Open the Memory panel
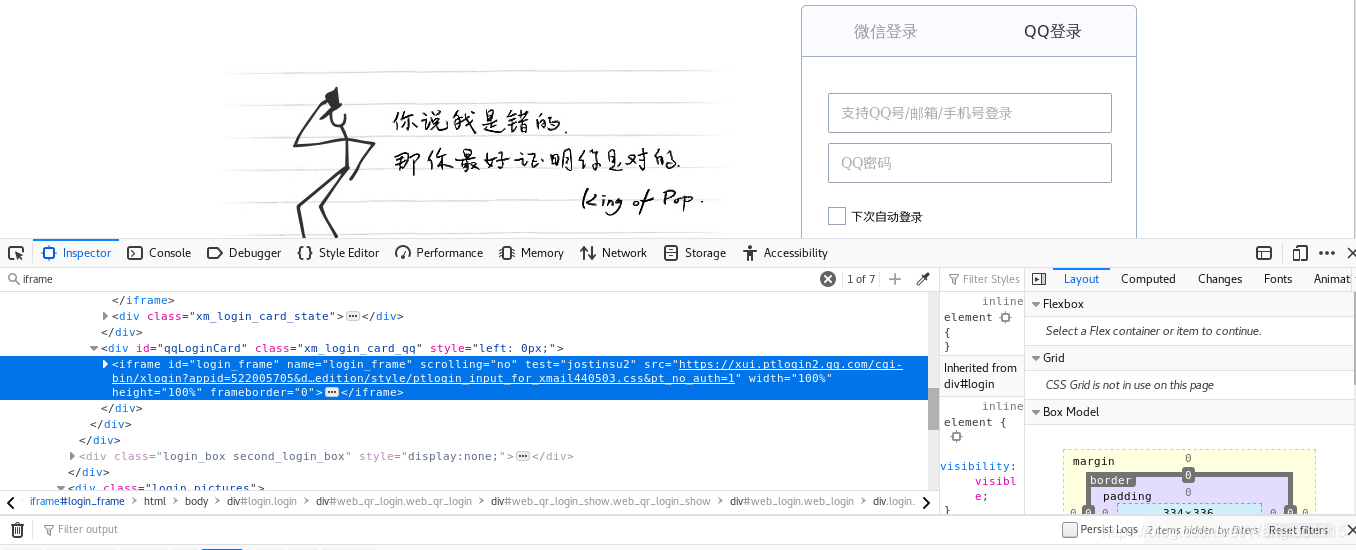This screenshot has height=550, width=1356. [532, 253]
